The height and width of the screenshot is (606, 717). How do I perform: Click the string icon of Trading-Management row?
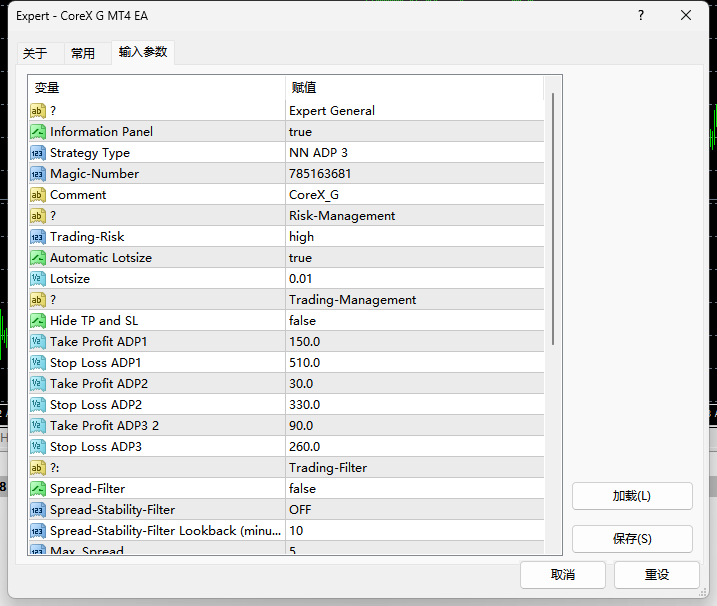(x=38, y=300)
